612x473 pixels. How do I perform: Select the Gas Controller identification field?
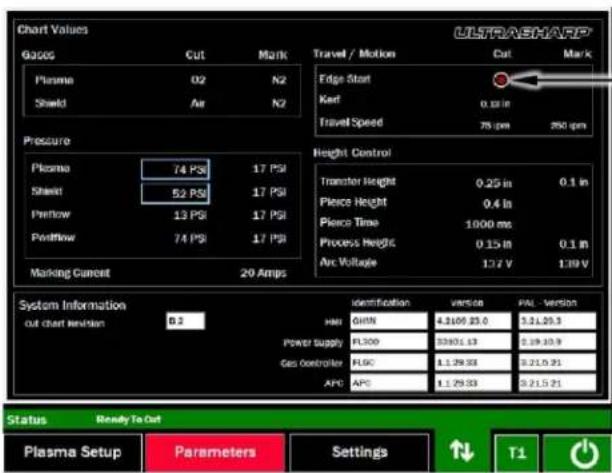click(389, 362)
